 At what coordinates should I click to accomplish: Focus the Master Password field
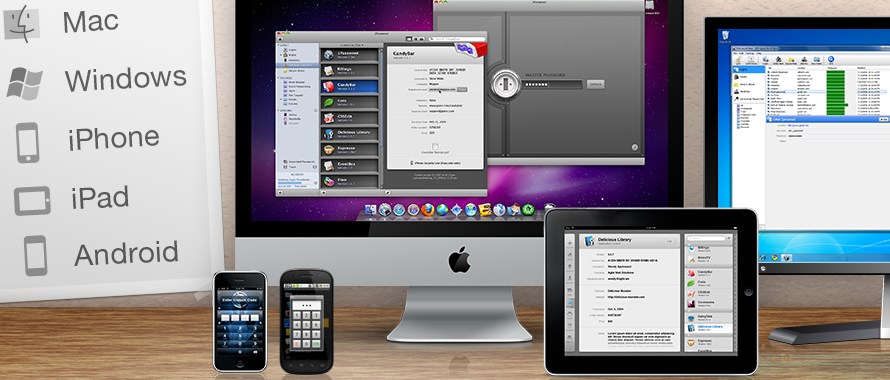click(553, 85)
